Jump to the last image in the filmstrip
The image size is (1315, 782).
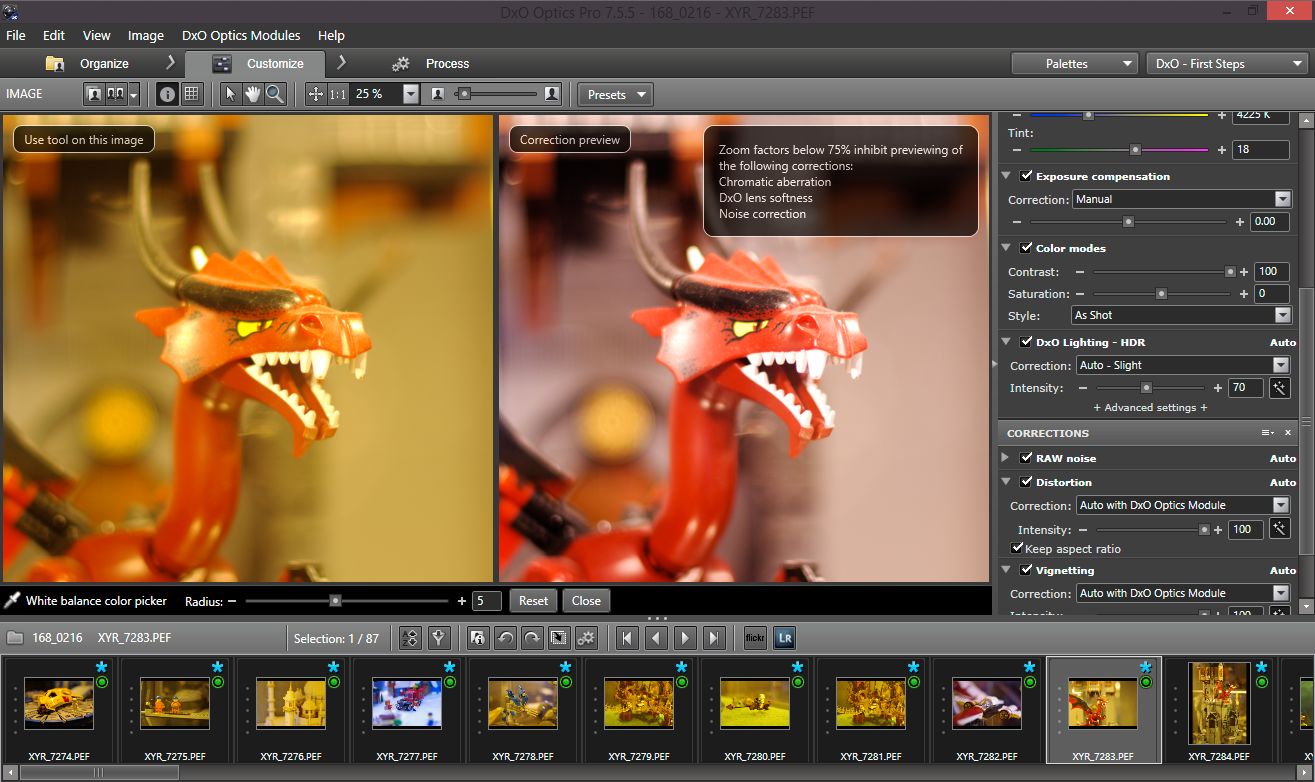[714, 638]
